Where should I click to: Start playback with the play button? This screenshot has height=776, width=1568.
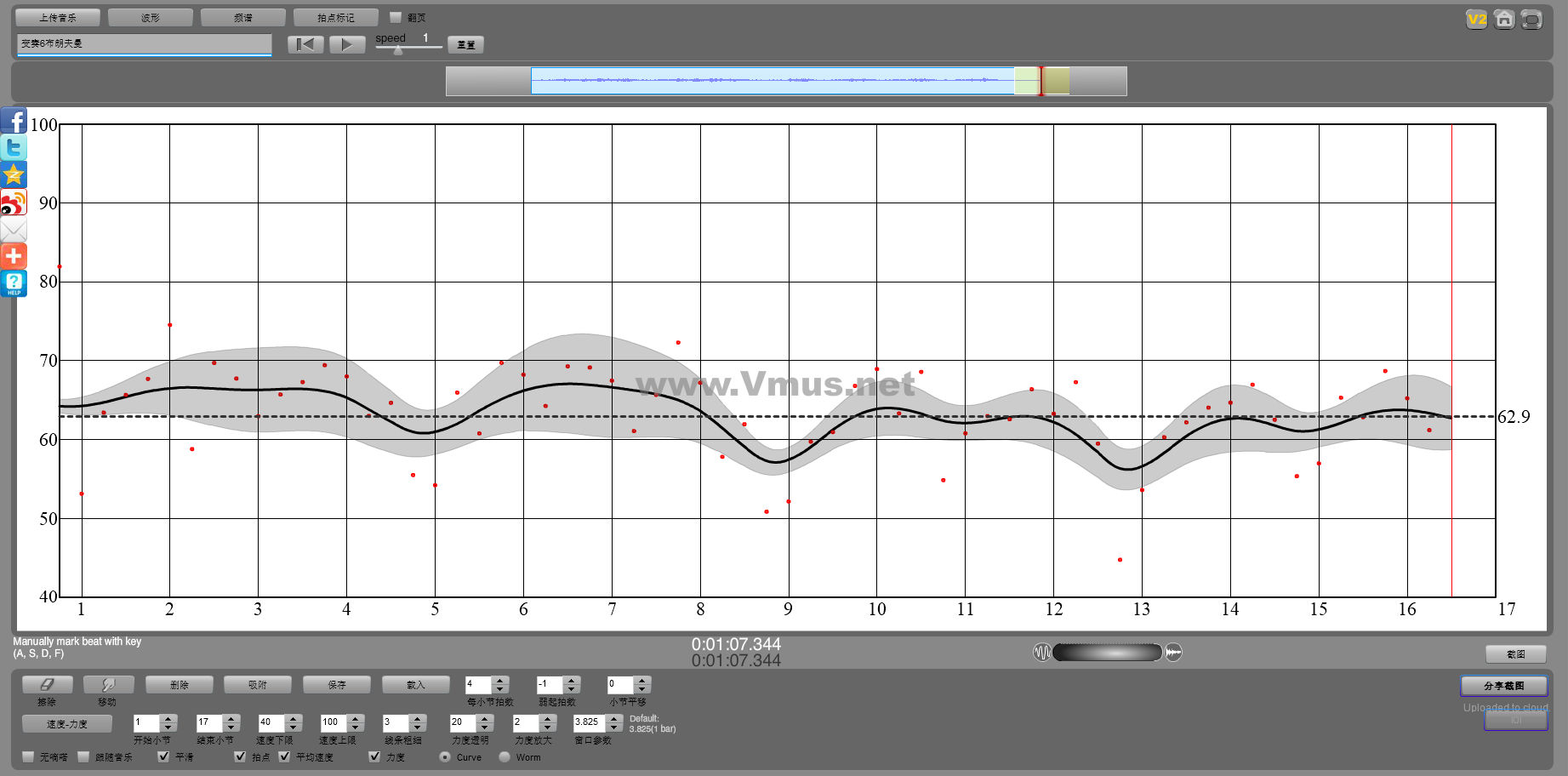pyautogui.click(x=347, y=44)
